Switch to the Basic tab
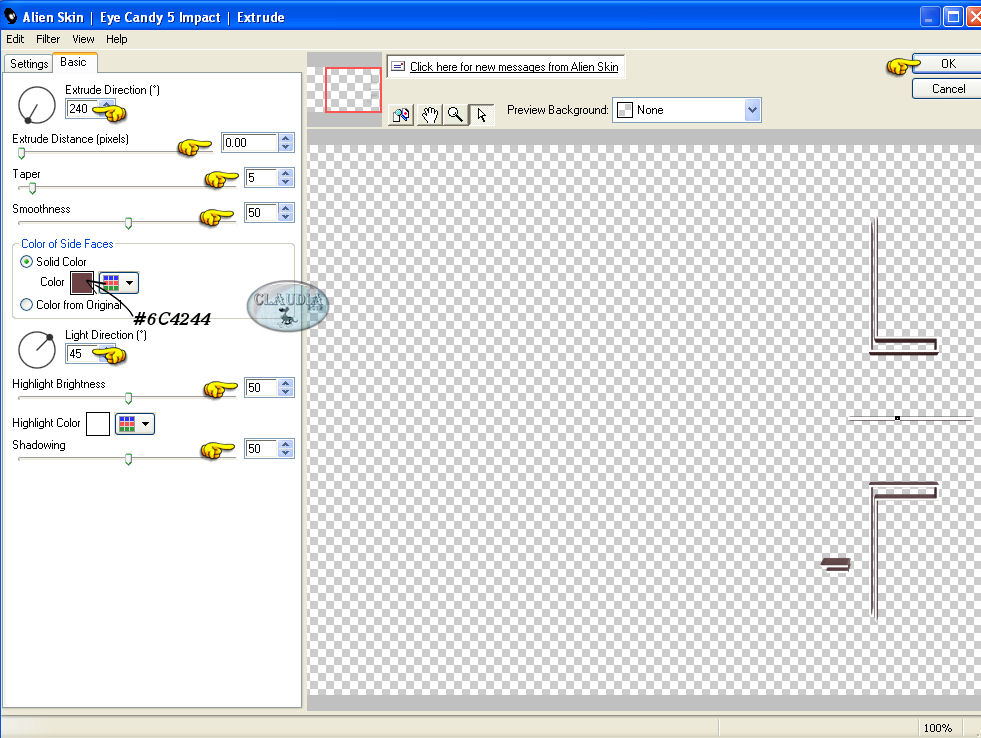981x738 pixels. [x=74, y=62]
